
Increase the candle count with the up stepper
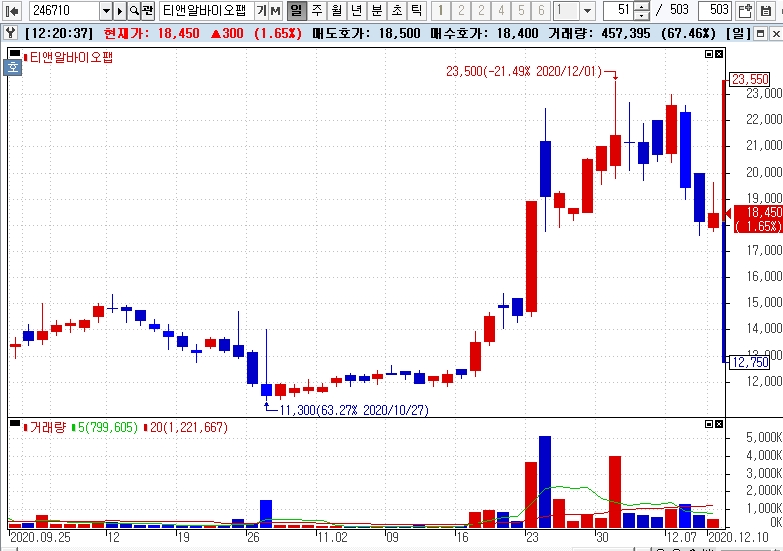coord(642,6)
